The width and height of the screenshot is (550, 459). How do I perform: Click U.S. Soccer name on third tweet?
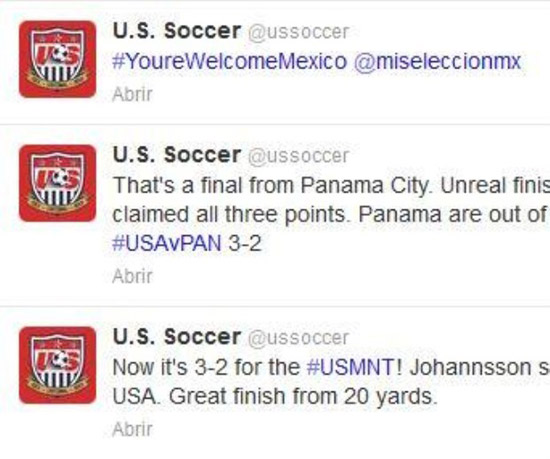point(177,337)
